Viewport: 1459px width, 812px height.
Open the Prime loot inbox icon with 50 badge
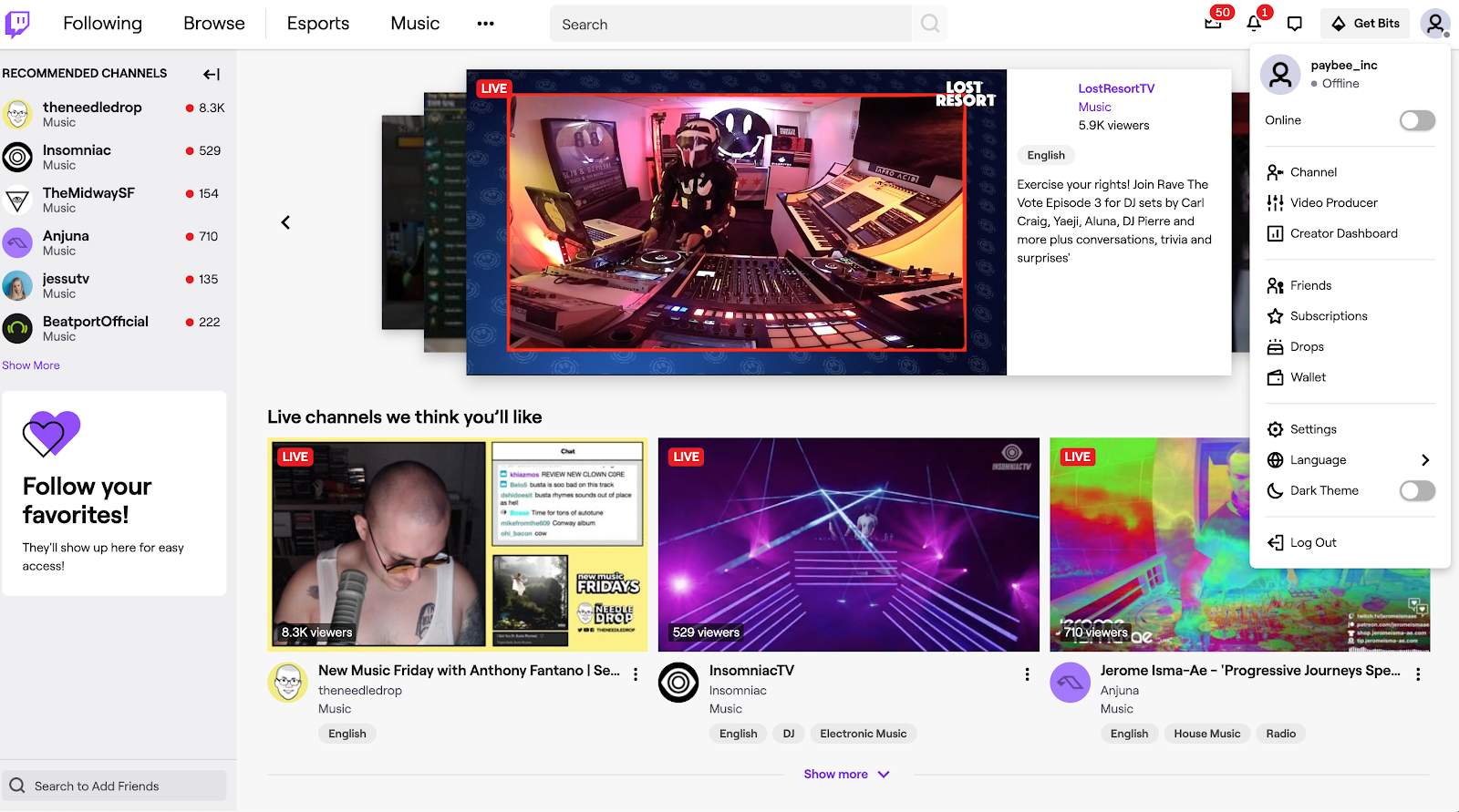coord(1213,23)
